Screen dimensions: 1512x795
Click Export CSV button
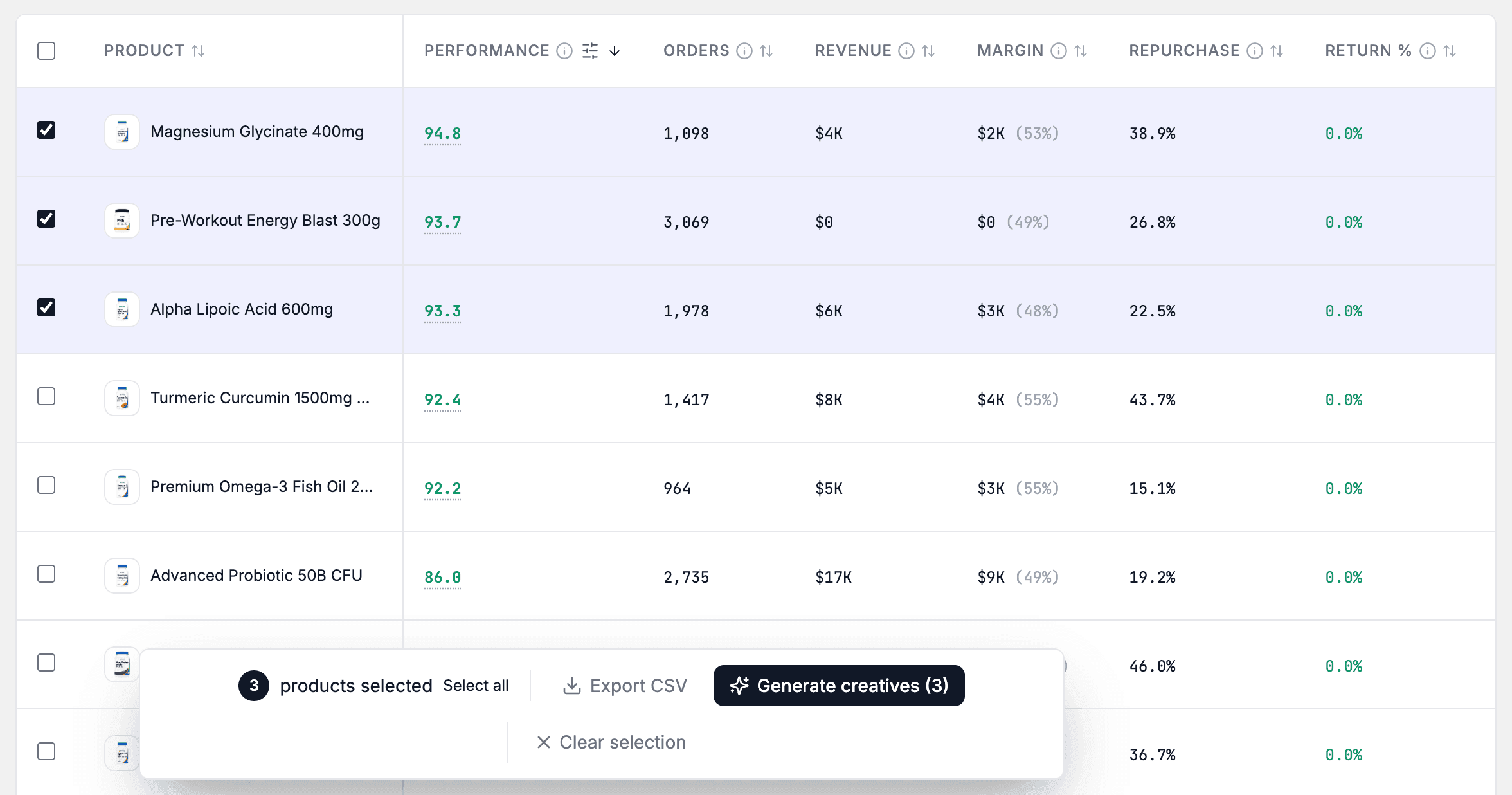[x=625, y=686]
